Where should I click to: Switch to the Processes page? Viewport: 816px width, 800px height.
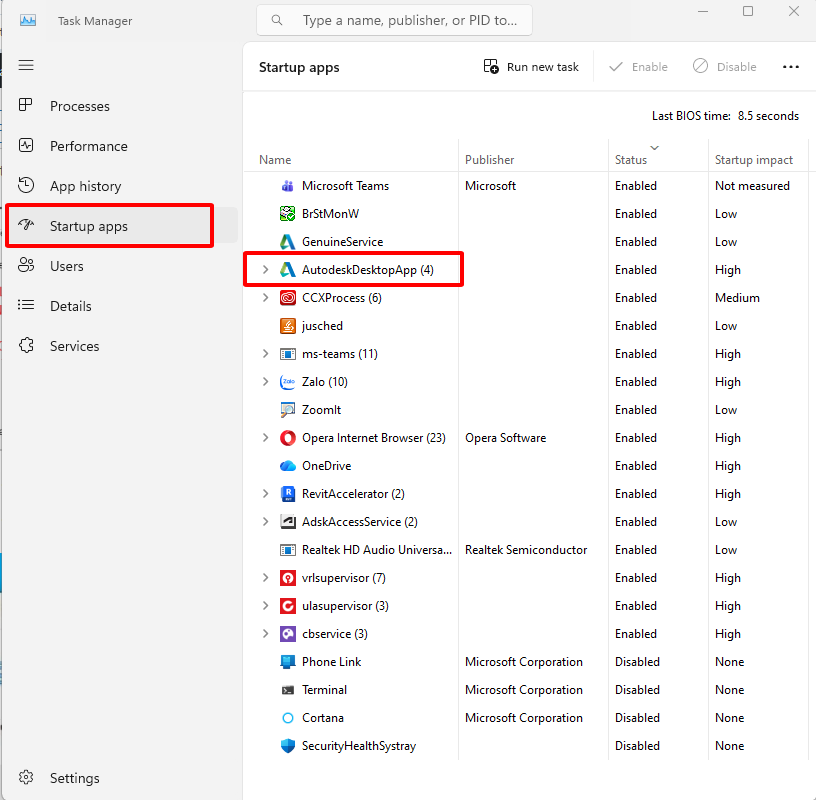80,106
